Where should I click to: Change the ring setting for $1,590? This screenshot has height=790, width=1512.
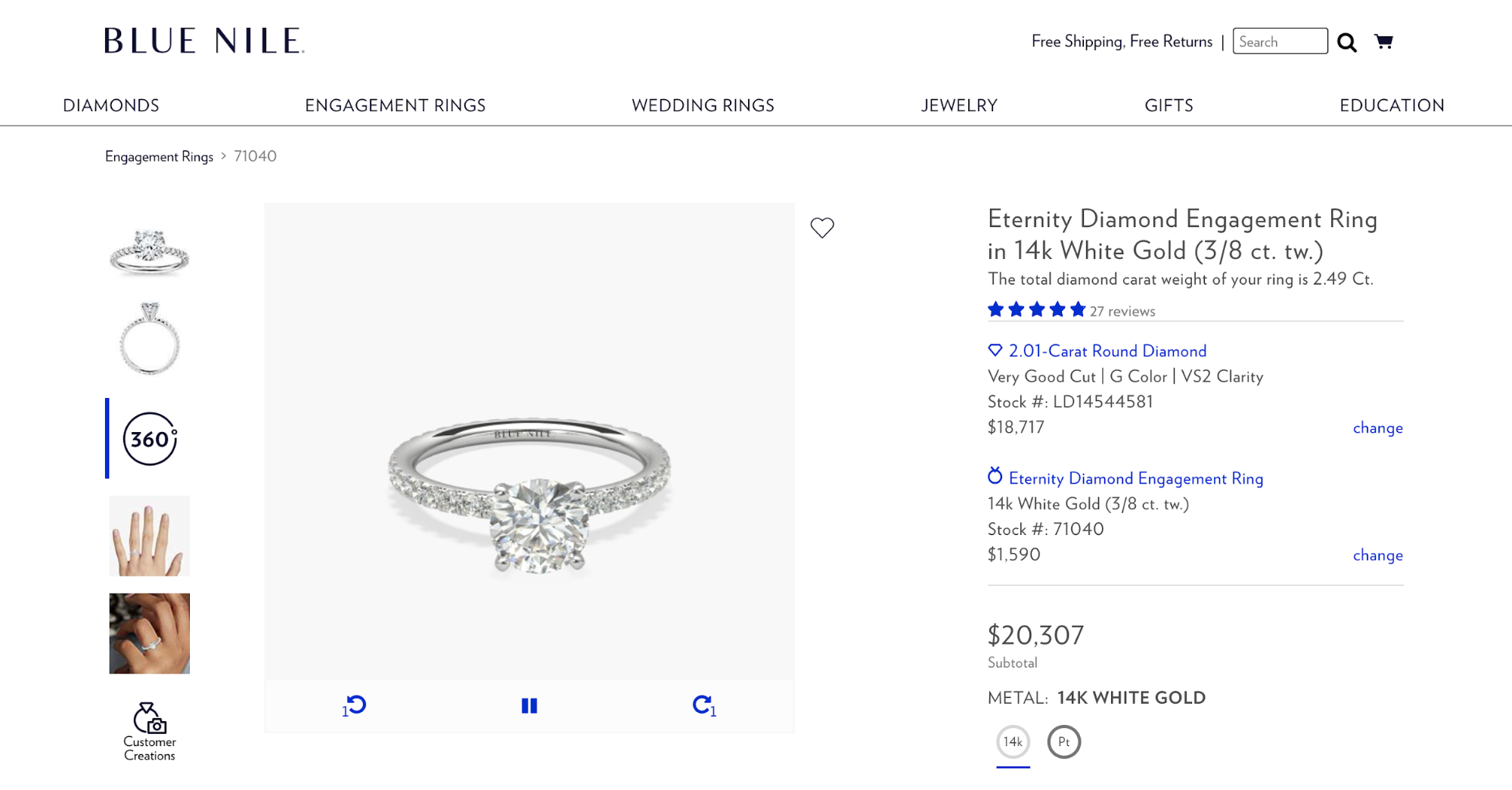1377,555
